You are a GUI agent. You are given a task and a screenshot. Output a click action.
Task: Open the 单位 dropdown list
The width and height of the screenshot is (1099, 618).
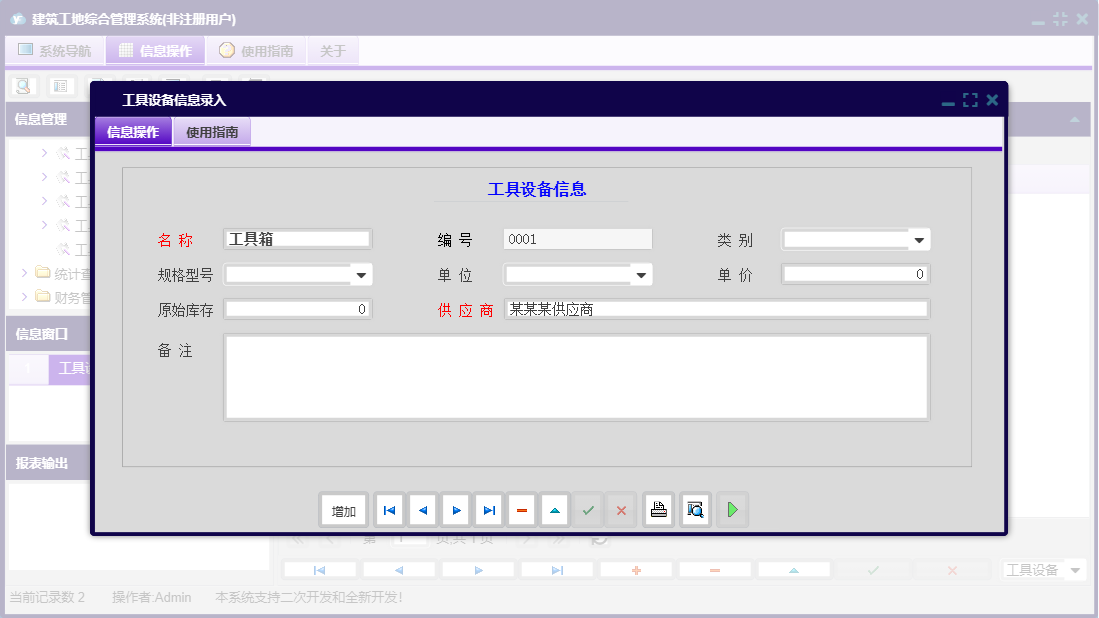tap(638, 274)
